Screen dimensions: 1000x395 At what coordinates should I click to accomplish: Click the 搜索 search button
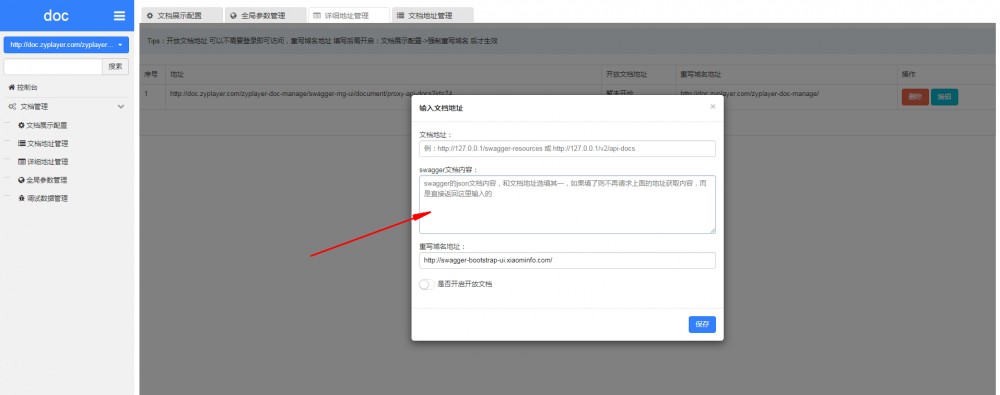tap(115, 66)
